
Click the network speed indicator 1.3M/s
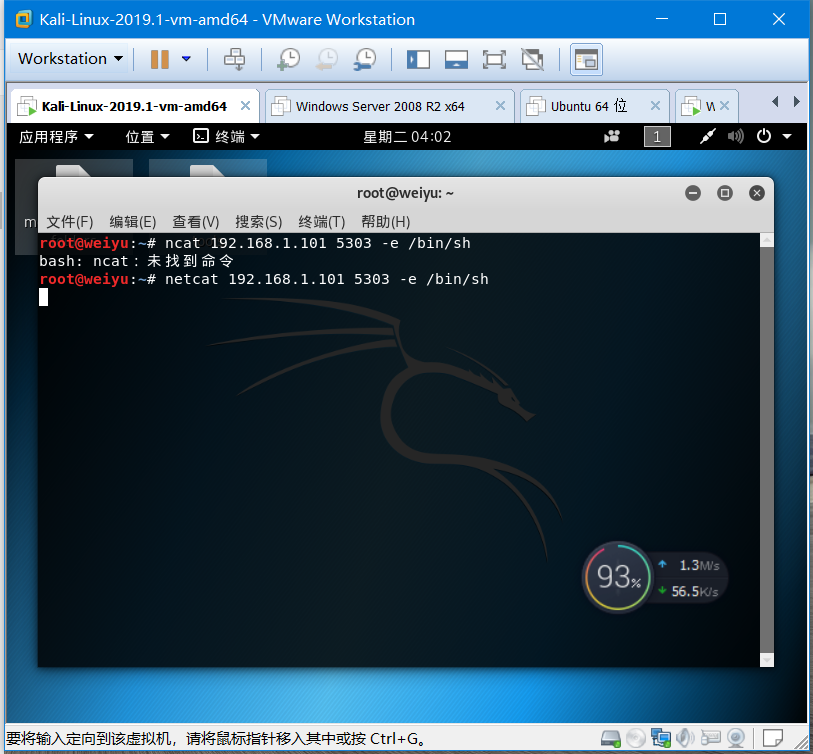690,565
